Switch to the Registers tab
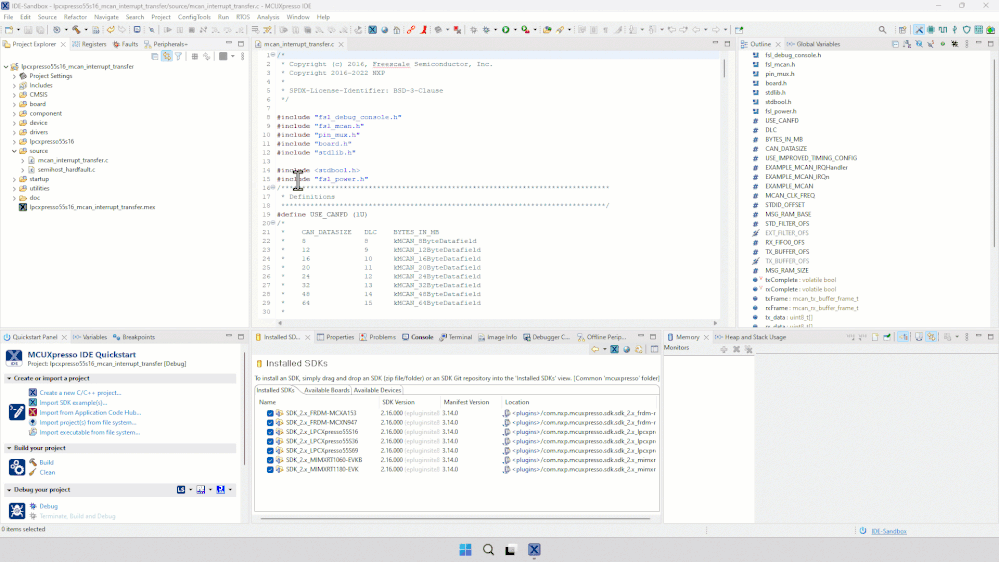Screen dimensions: 999x562 click(x=89, y=44)
